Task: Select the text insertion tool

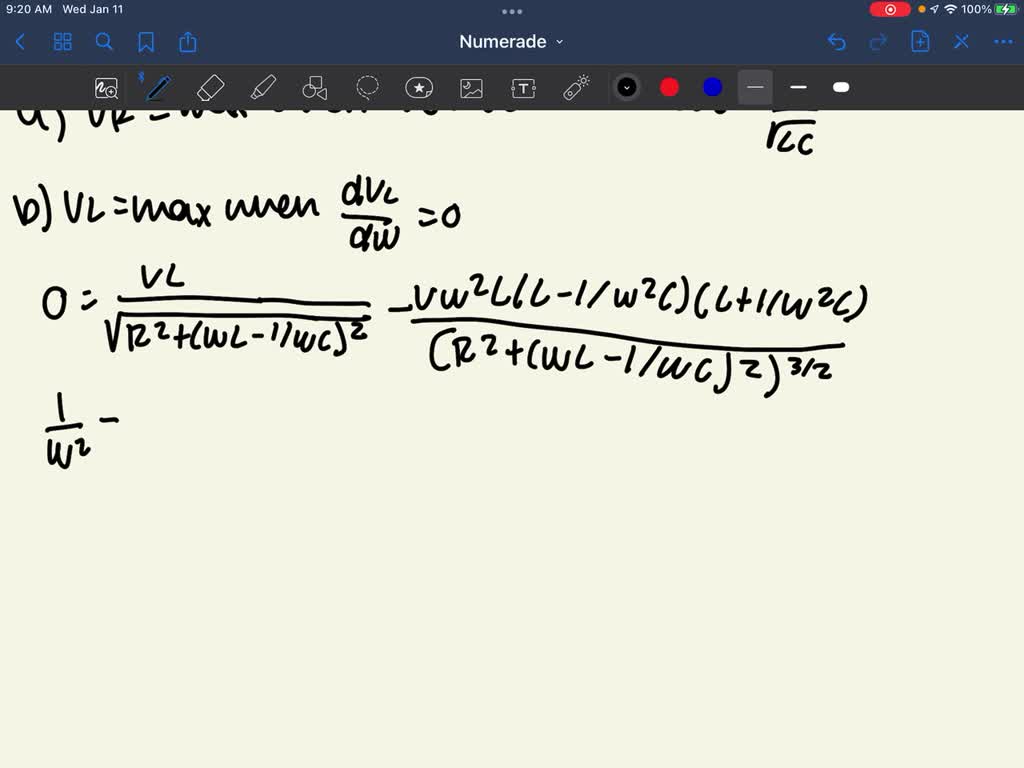Action: pos(523,87)
